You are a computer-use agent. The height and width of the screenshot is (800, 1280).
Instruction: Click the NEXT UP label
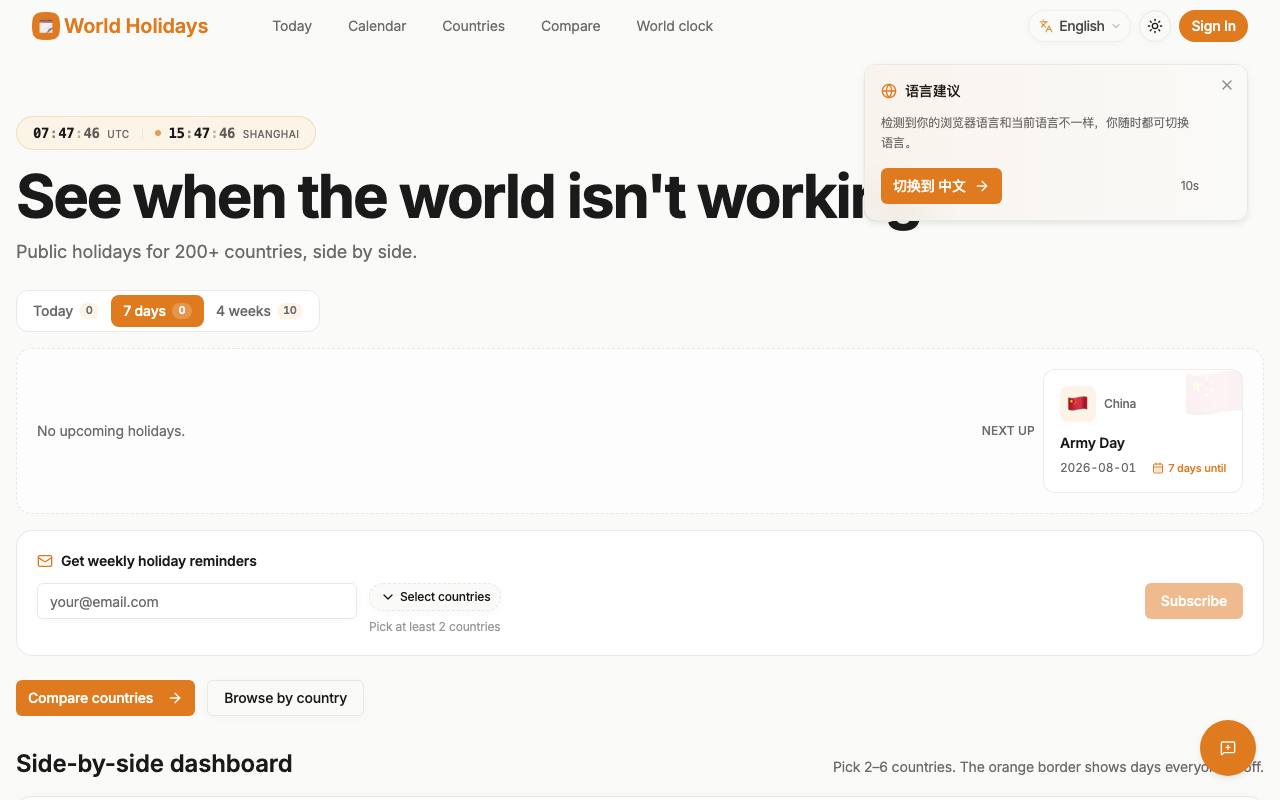1008,431
